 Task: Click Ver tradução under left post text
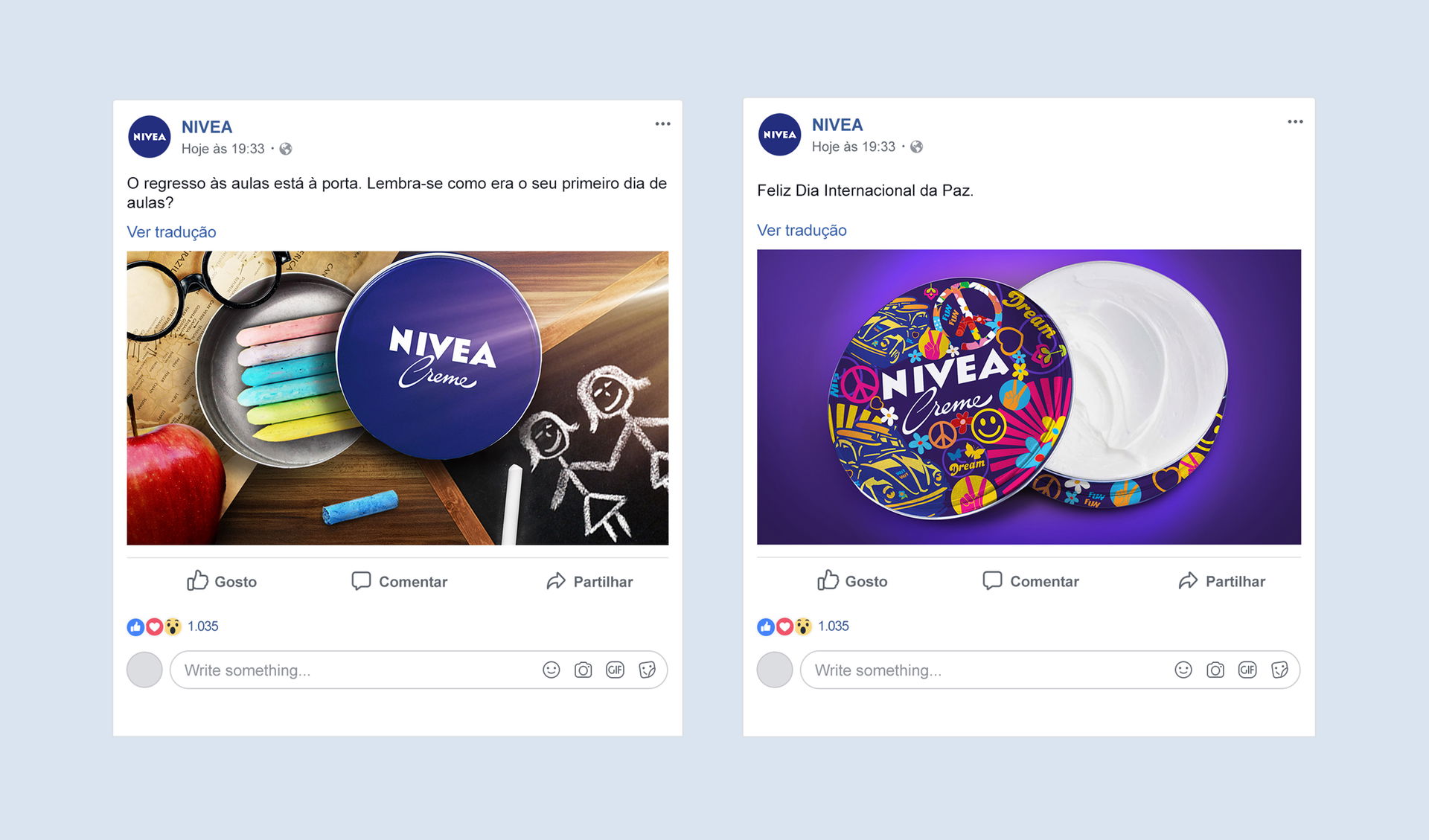click(171, 231)
